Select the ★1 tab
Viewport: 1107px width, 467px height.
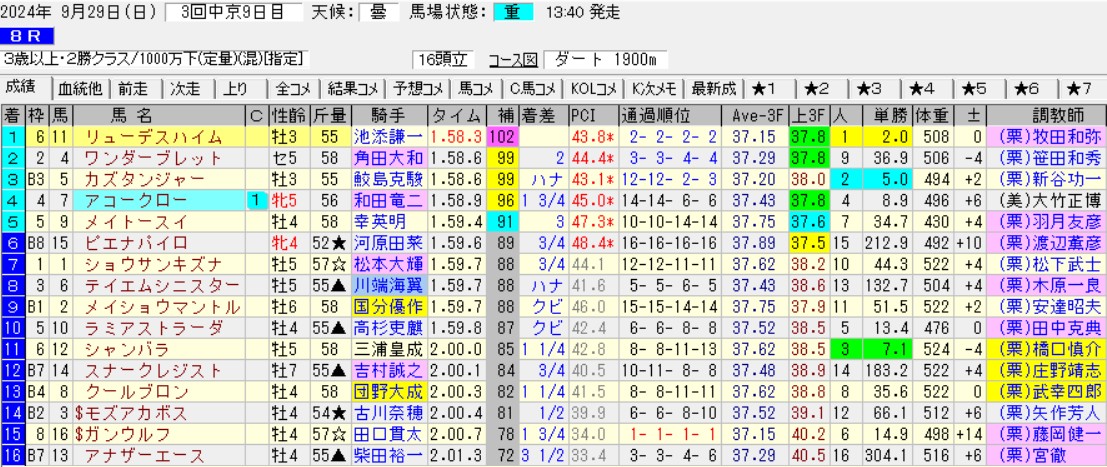point(771,87)
